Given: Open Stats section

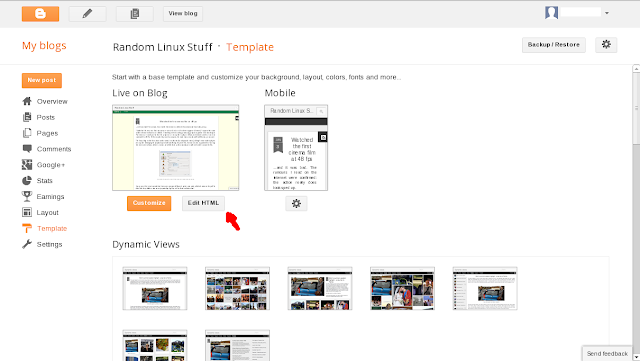Looking at the screenshot, I should [x=44, y=180].
